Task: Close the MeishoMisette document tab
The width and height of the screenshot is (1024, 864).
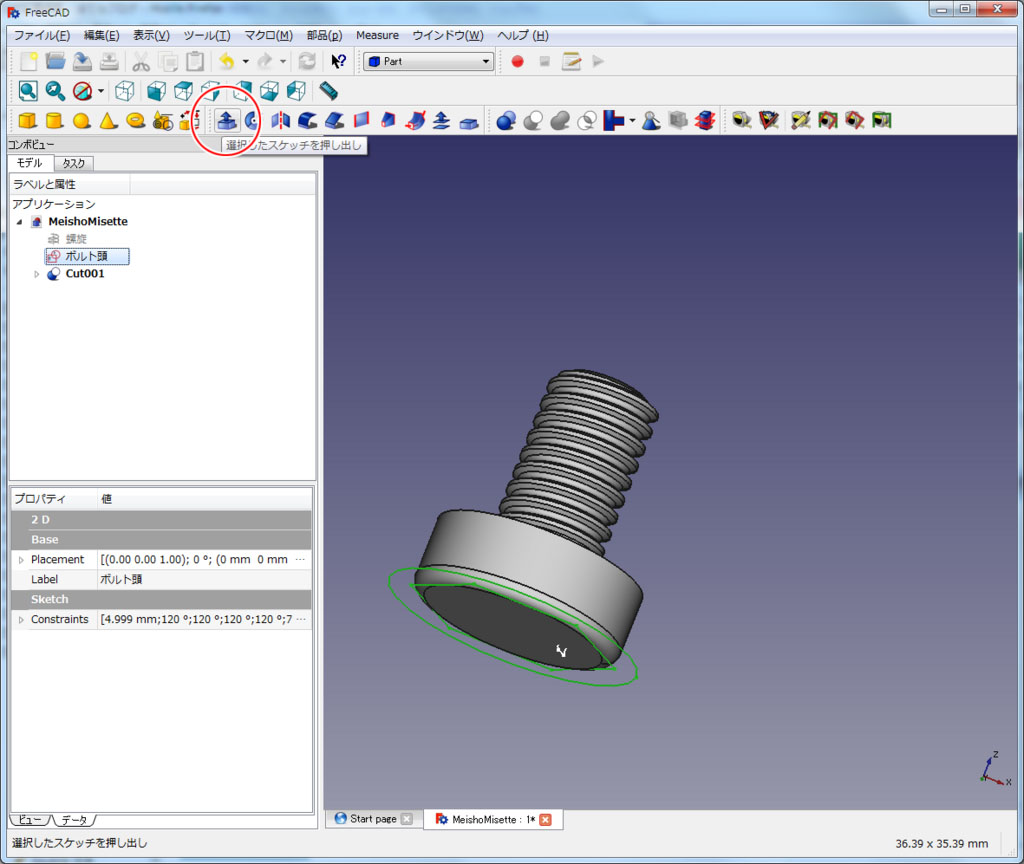Action: 545,819
